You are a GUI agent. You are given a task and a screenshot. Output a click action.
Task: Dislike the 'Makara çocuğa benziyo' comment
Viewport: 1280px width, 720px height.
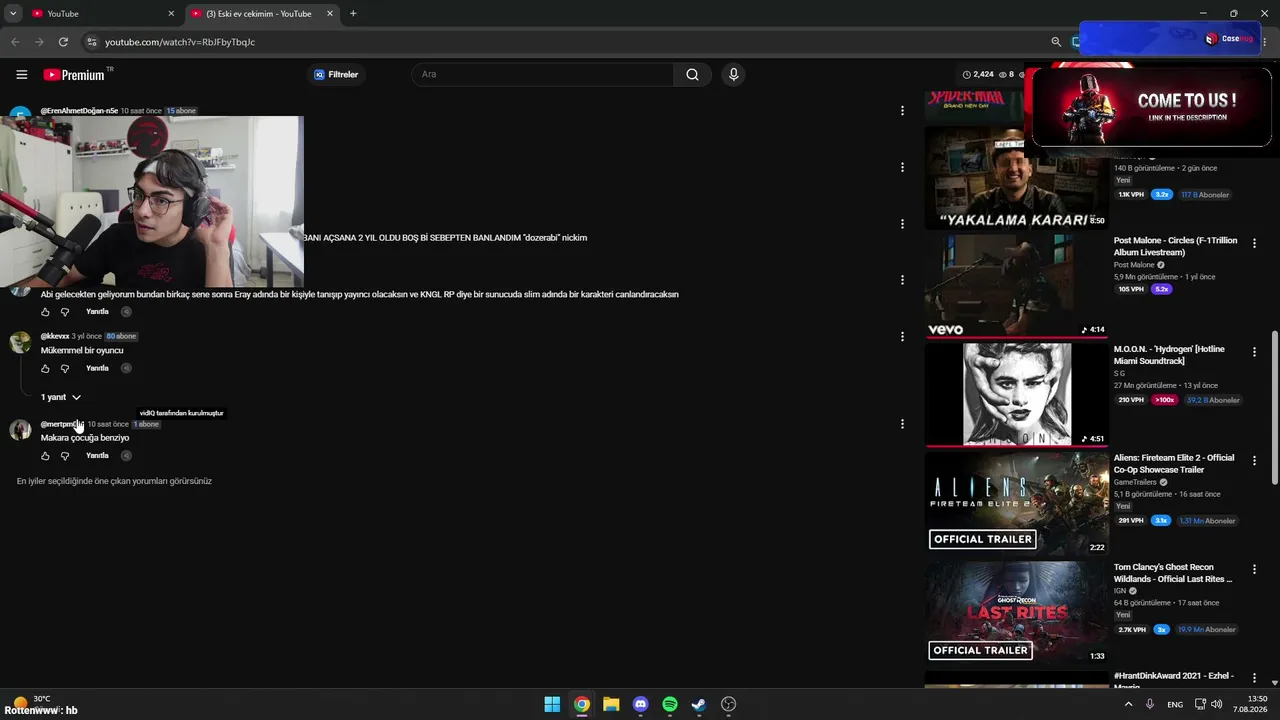tap(65, 456)
